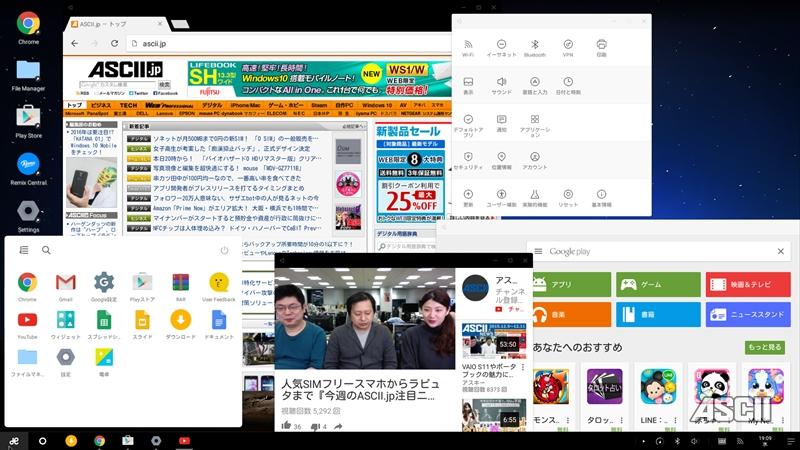
Task: Open リセット in the Settings window
Action: click(x=568, y=198)
